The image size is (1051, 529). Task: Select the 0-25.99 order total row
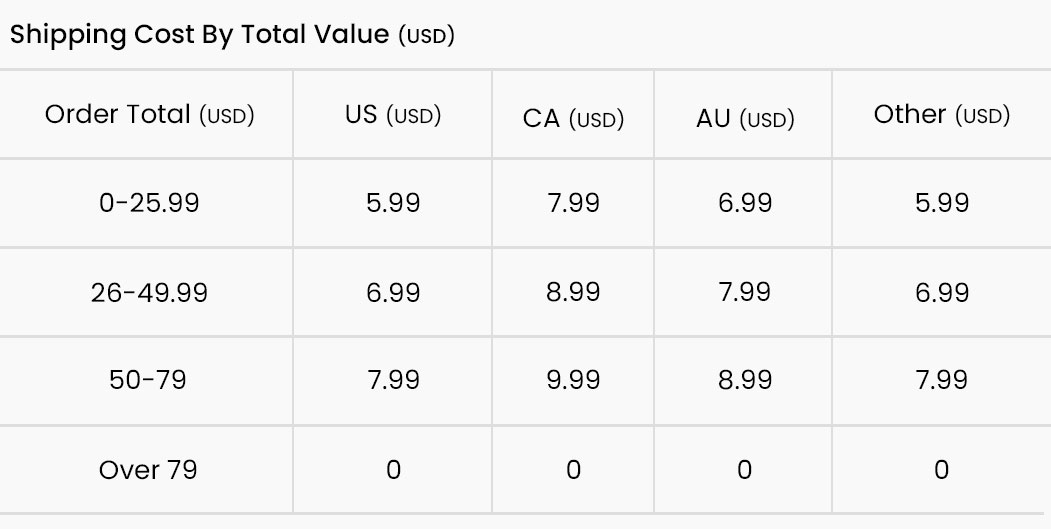click(149, 203)
